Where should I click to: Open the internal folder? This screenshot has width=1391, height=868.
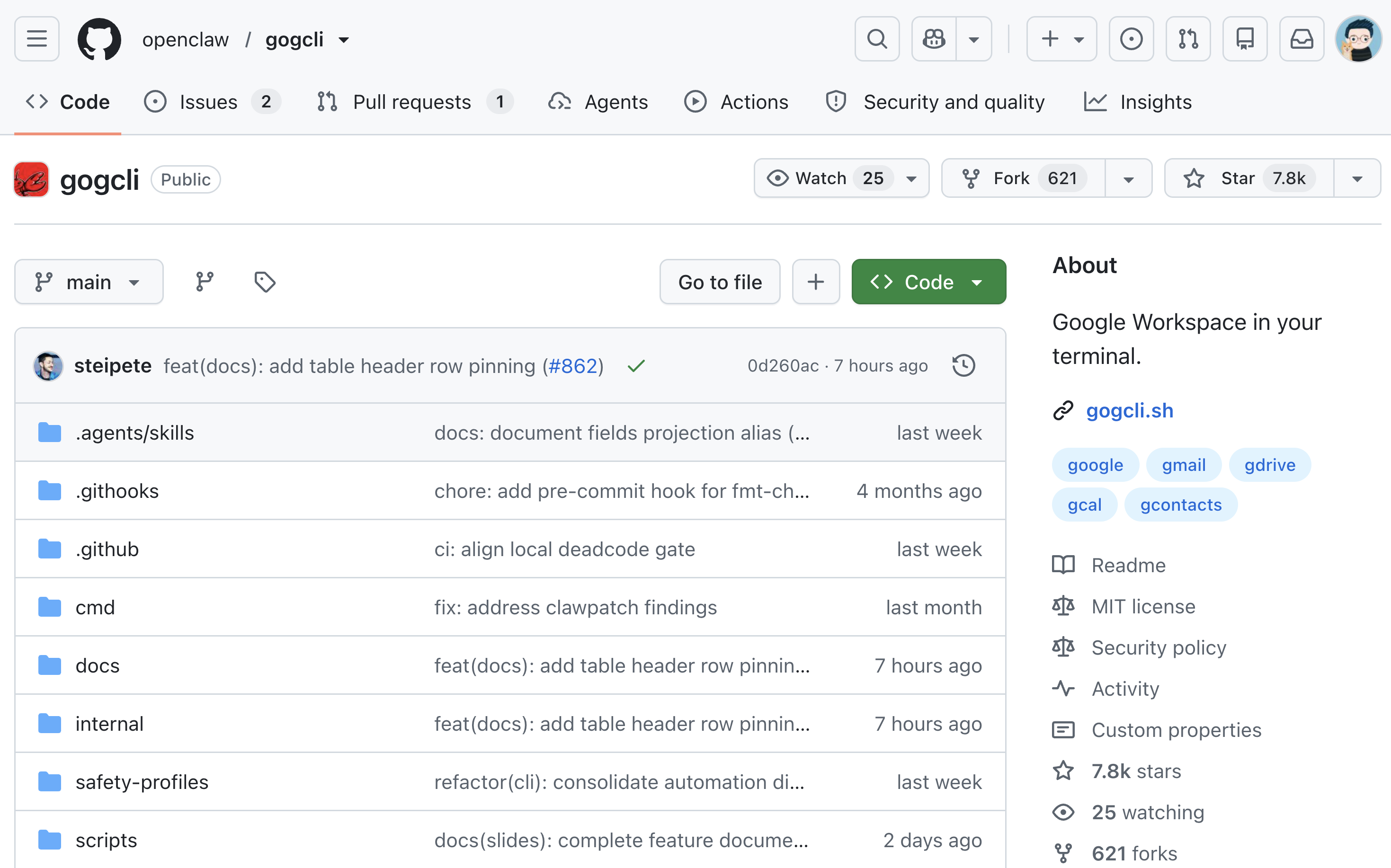point(109,724)
